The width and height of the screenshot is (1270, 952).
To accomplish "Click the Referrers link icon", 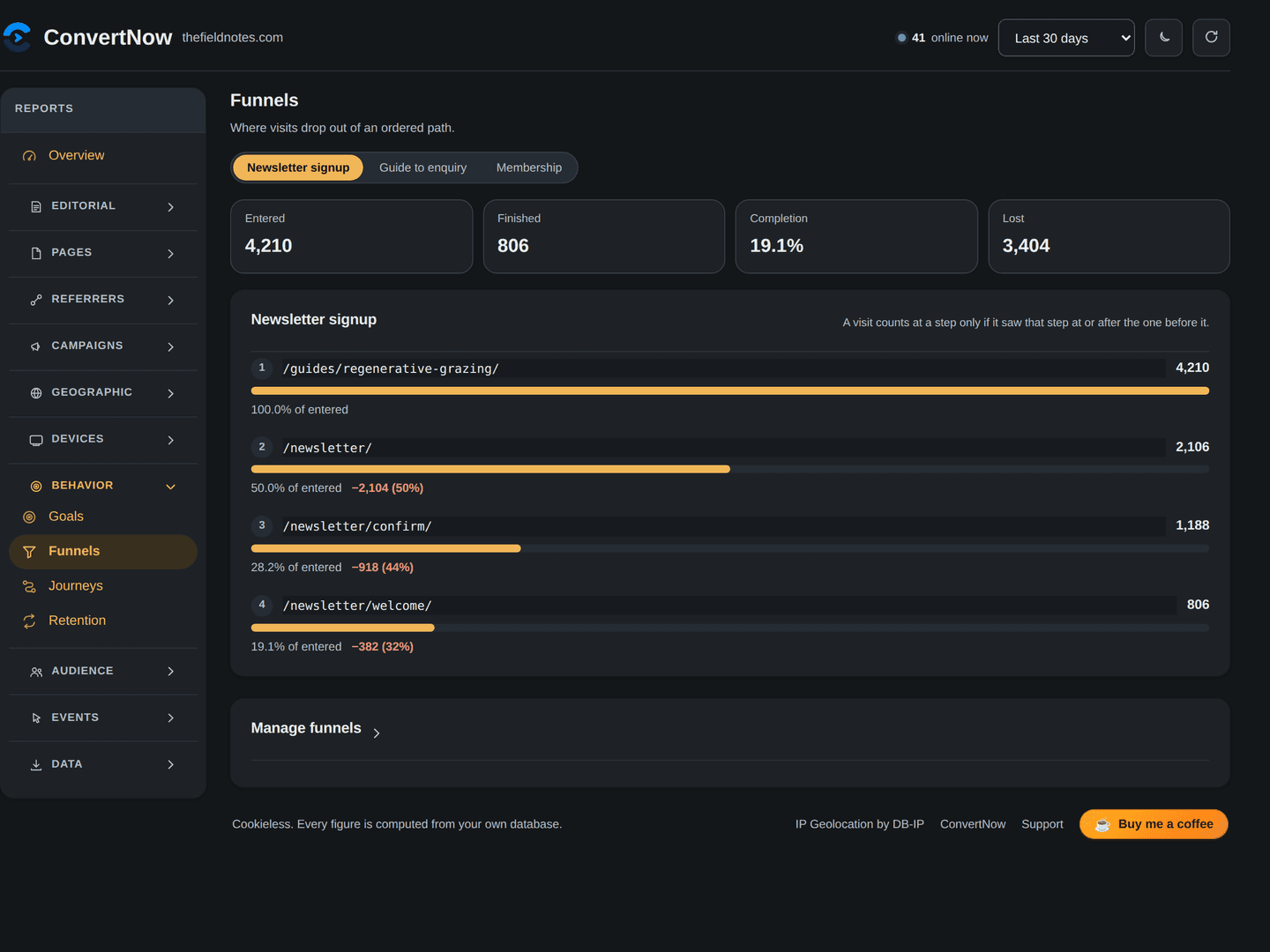I will click(x=36, y=300).
